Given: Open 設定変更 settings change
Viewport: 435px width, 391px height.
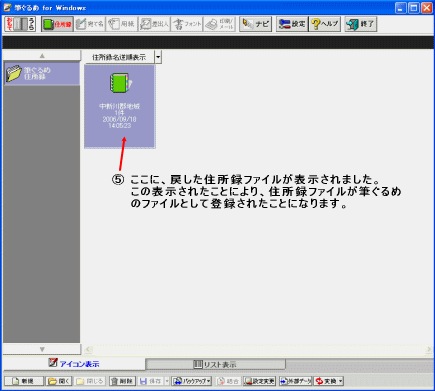Looking at the screenshot, I should tap(260, 381).
